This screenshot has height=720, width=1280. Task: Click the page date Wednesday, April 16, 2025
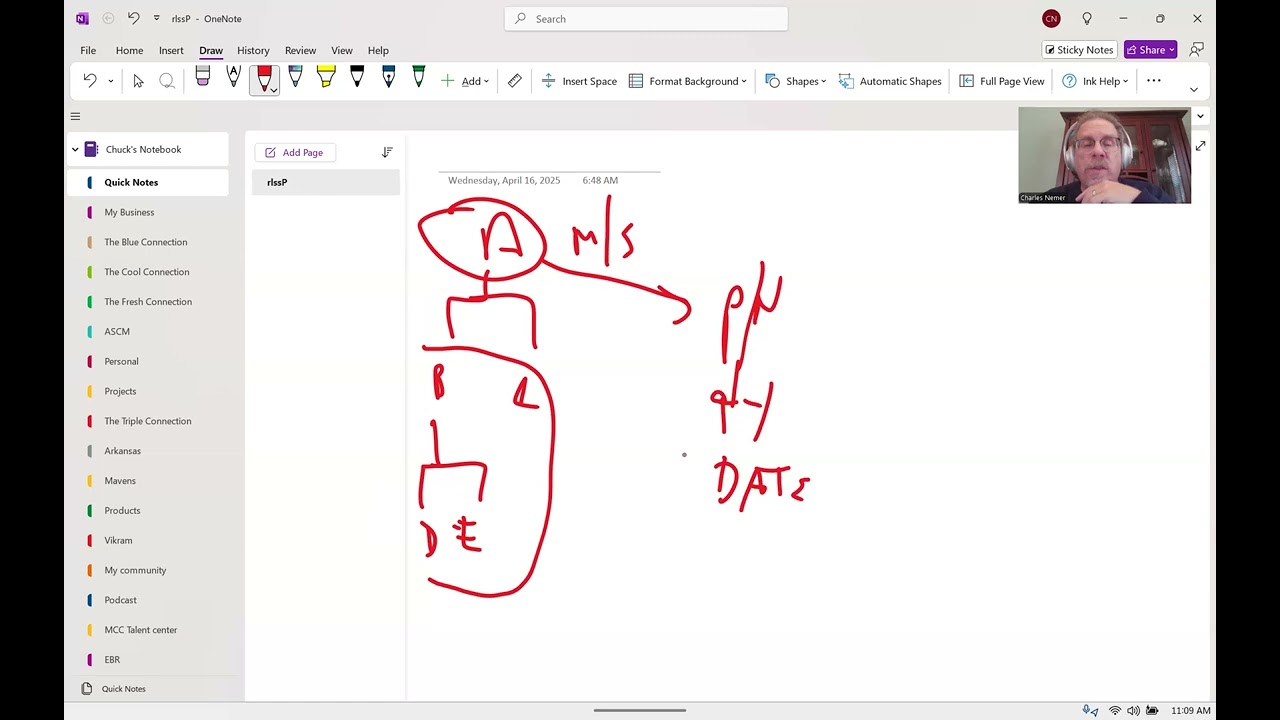(504, 180)
